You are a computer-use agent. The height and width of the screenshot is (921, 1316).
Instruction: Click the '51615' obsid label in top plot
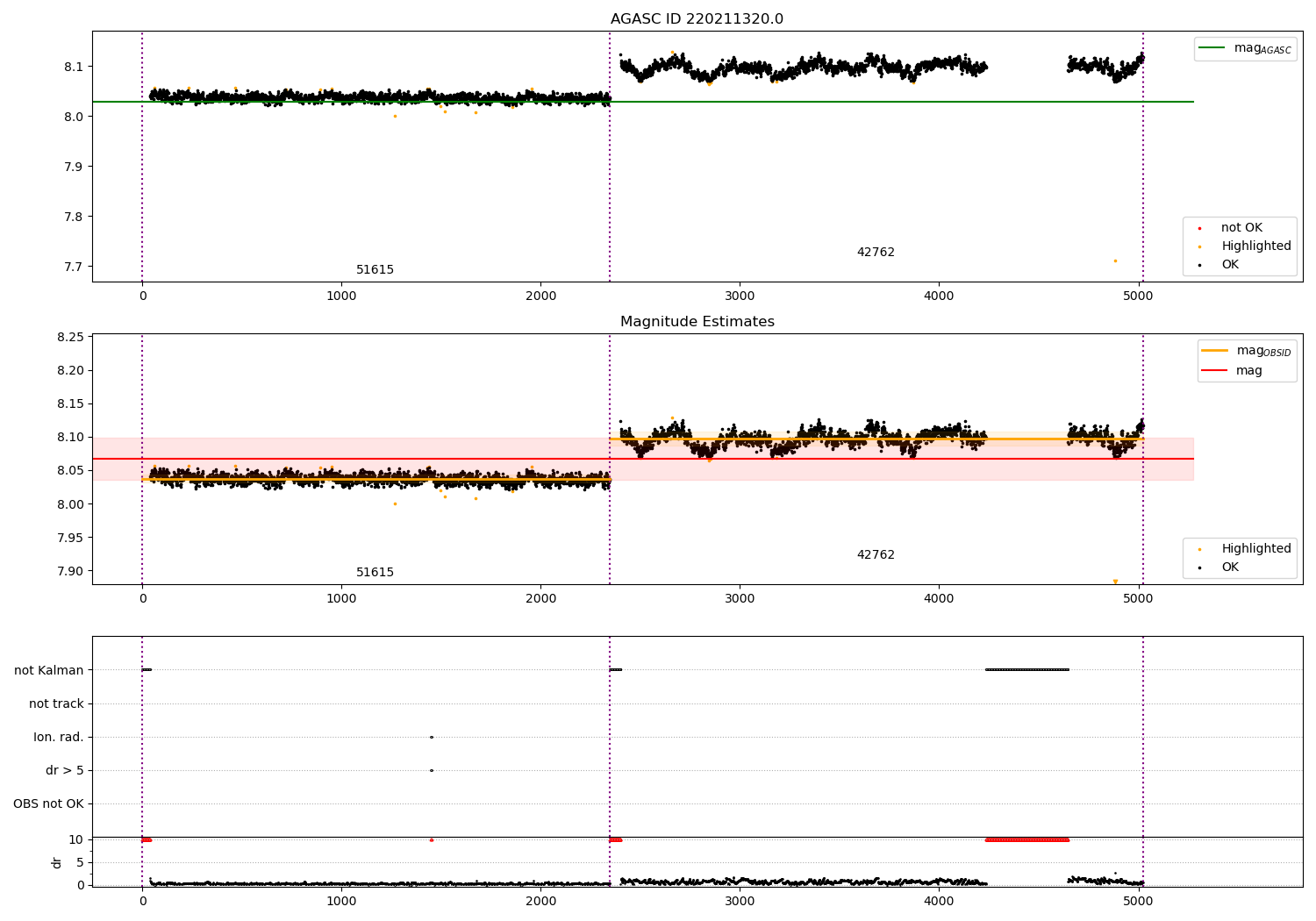click(x=375, y=270)
